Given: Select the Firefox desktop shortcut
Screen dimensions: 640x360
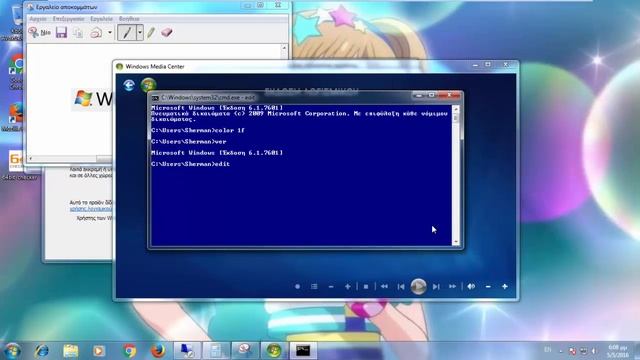Looking at the screenshot, I should click(15, 117).
